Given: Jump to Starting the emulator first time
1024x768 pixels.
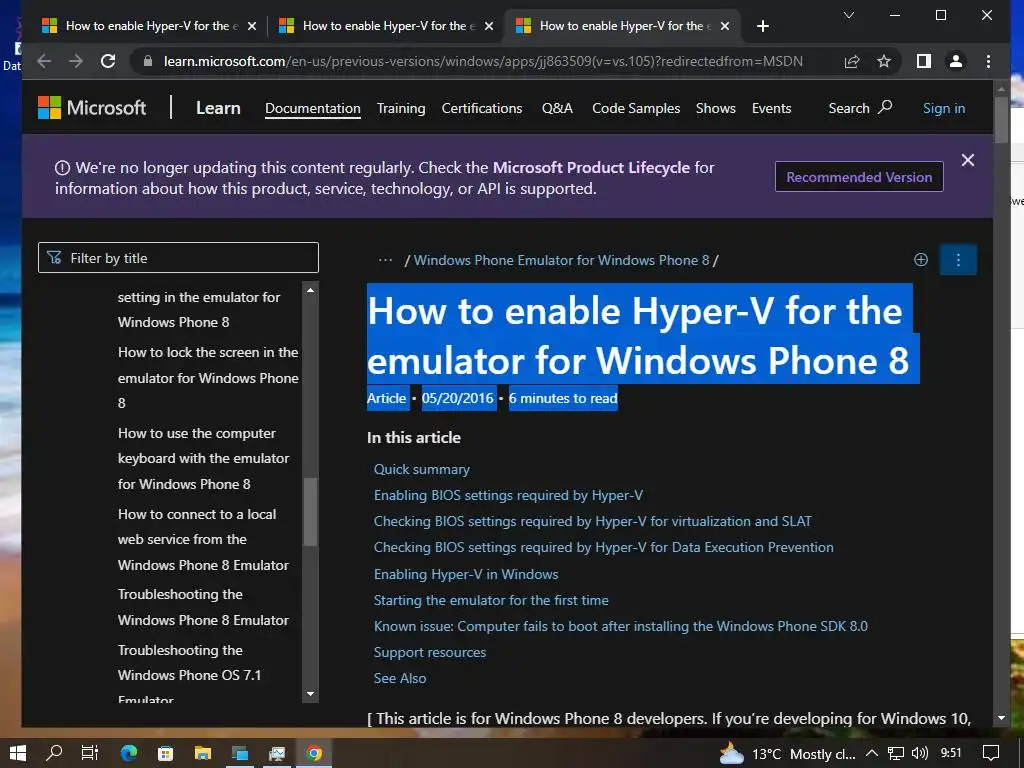Looking at the screenshot, I should 491,600.
